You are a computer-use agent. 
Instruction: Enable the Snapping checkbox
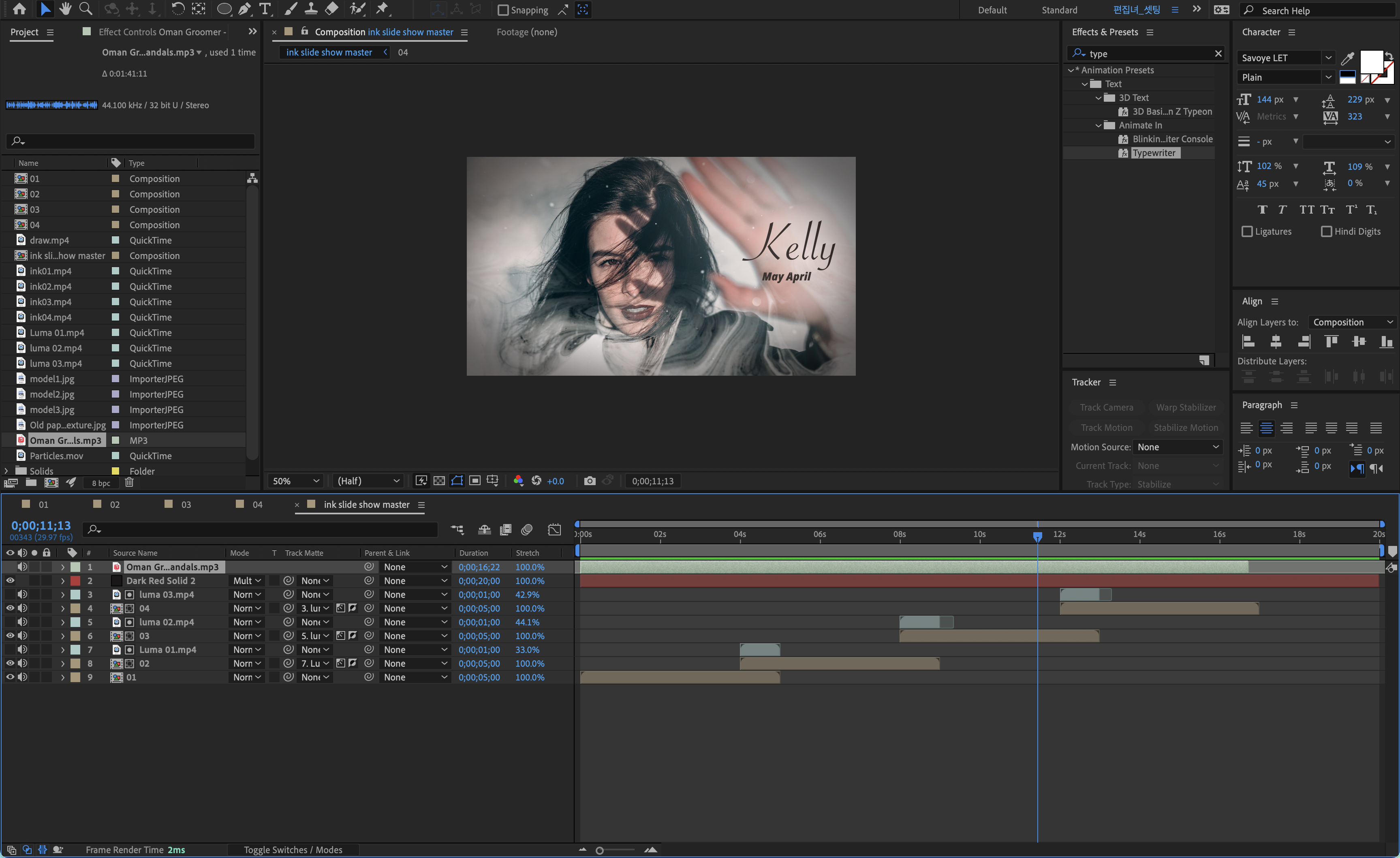503,10
